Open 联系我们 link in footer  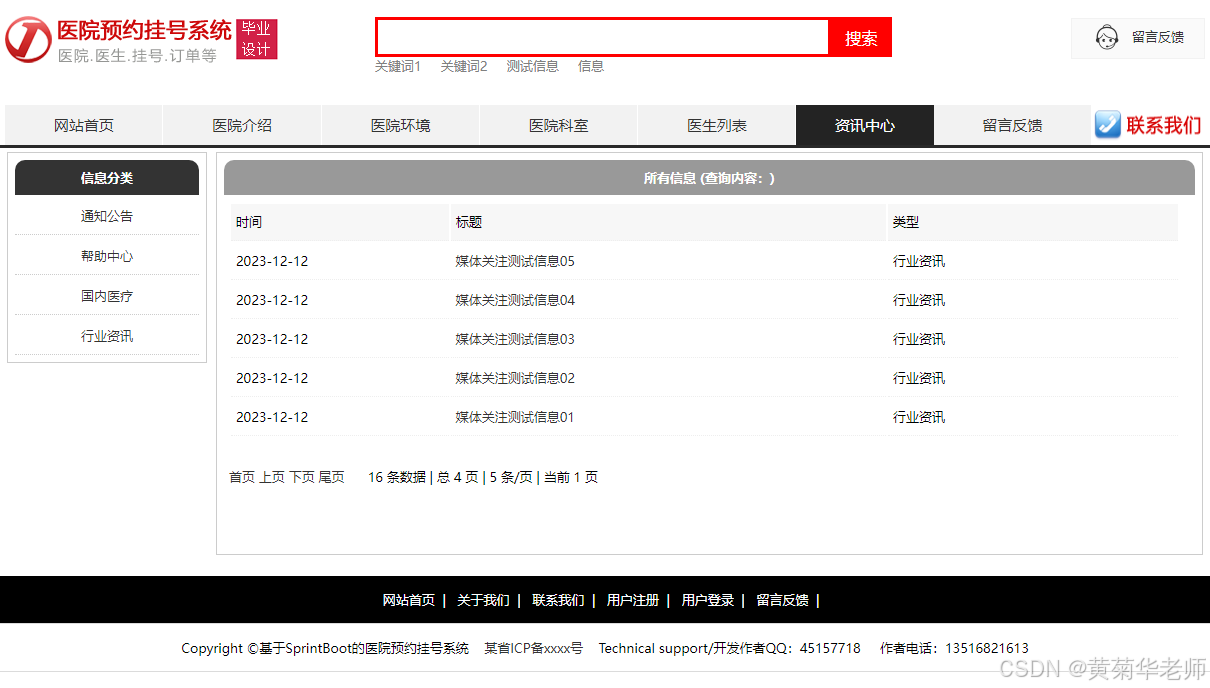(x=558, y=600)
